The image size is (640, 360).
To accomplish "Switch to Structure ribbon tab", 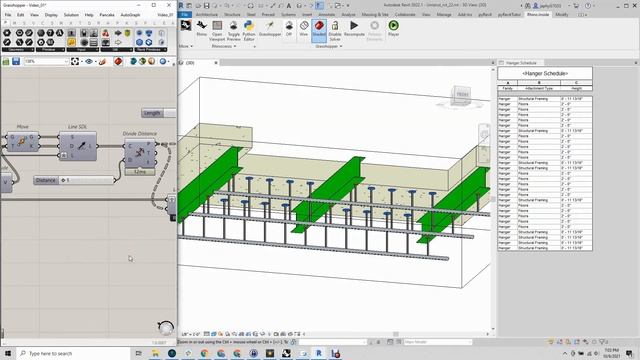I will tap(232, 14).
